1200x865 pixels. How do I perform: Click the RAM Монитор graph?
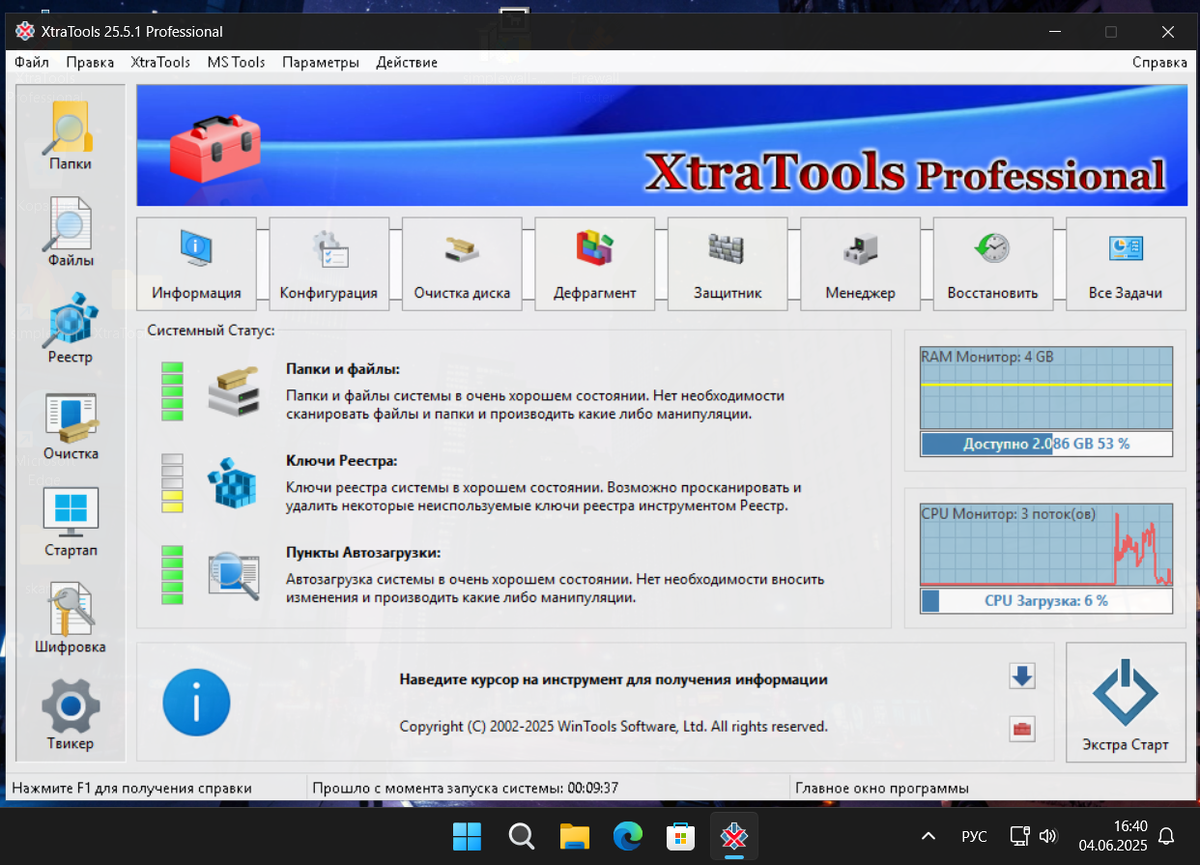(x=1046, y=388)
